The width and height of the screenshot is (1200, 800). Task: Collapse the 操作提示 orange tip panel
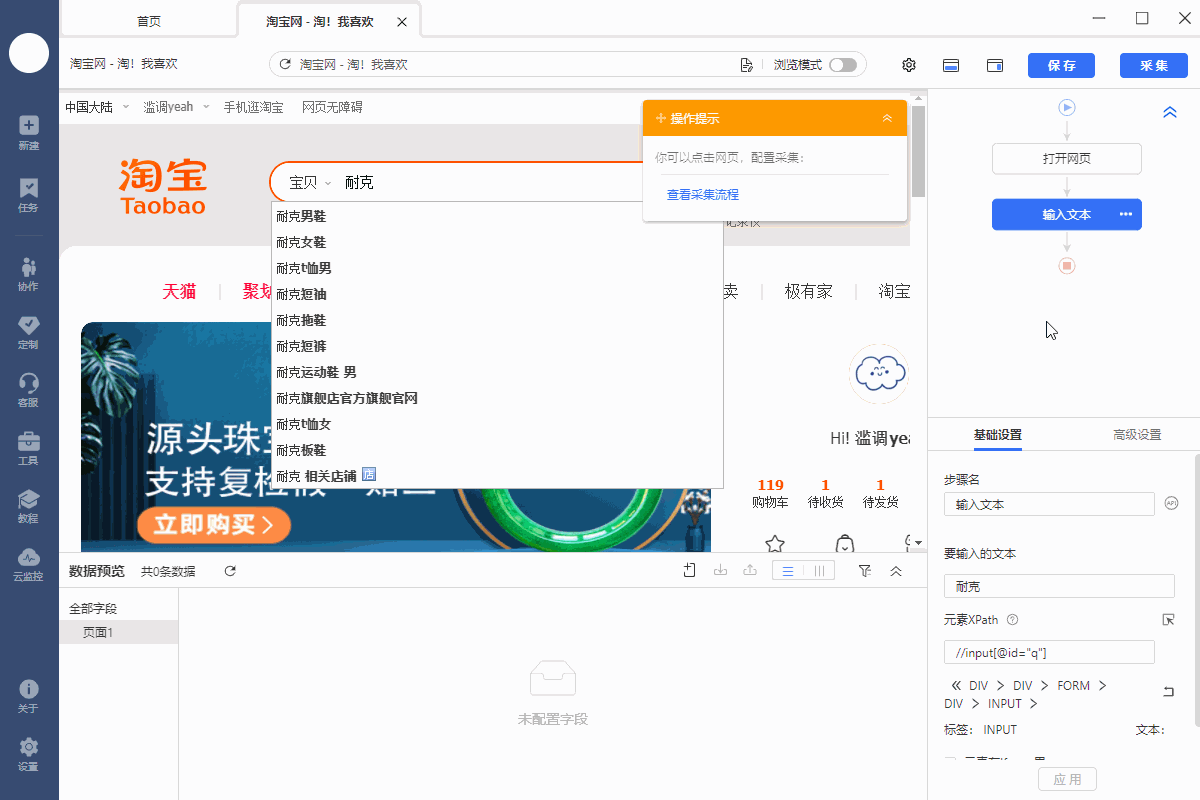click(x=887, y=118)
